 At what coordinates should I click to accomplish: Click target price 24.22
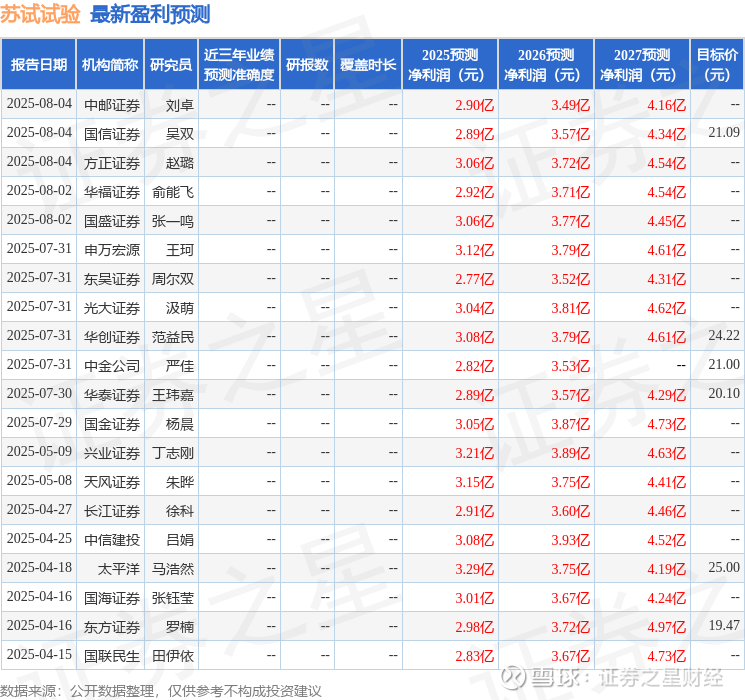pos(724,336)
